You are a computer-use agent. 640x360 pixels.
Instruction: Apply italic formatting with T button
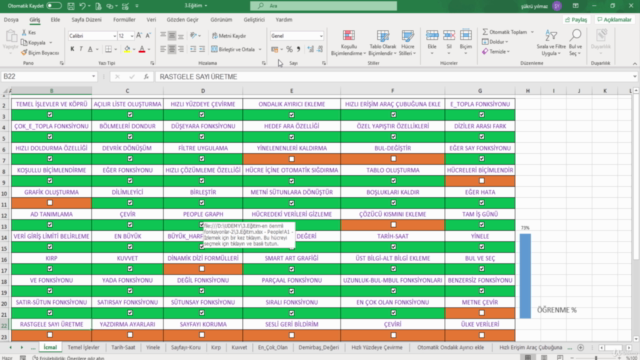(x=81, y=49)
